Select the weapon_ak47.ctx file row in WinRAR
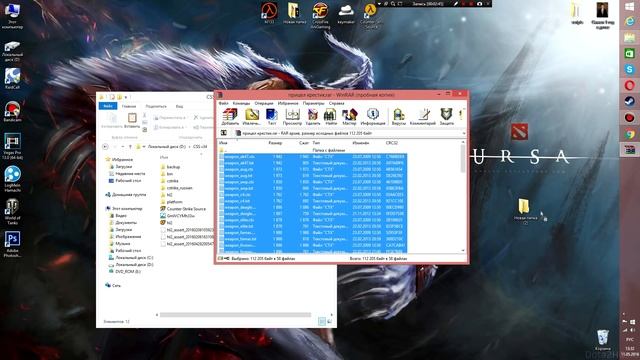640x360 pixels. (x=312, y=156)
